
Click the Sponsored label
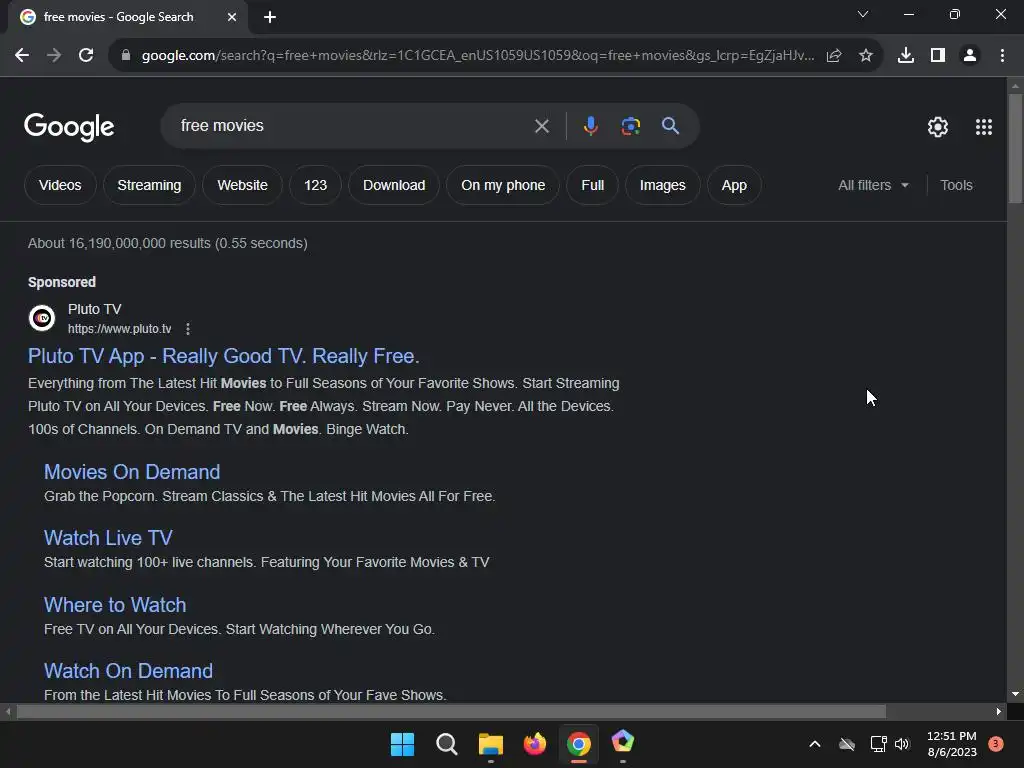click(62, 282)
